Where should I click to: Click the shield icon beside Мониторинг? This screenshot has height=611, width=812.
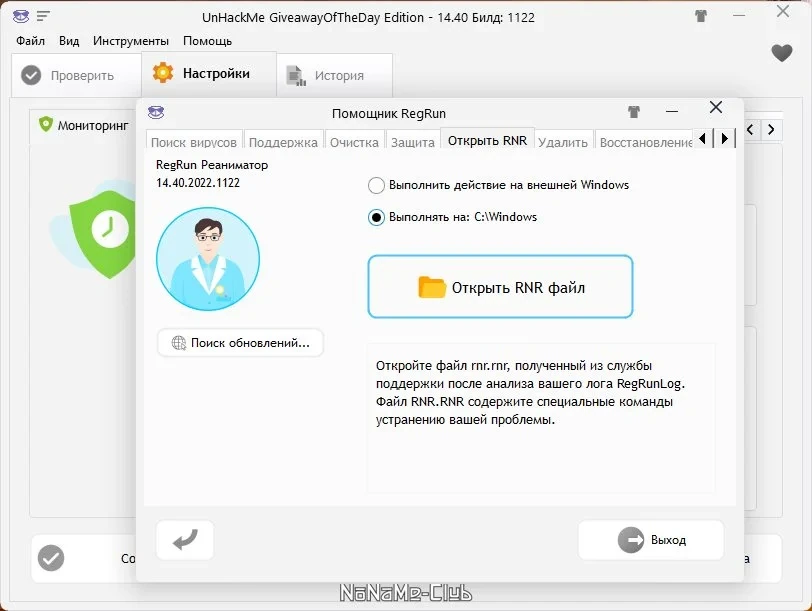(46, 124)
